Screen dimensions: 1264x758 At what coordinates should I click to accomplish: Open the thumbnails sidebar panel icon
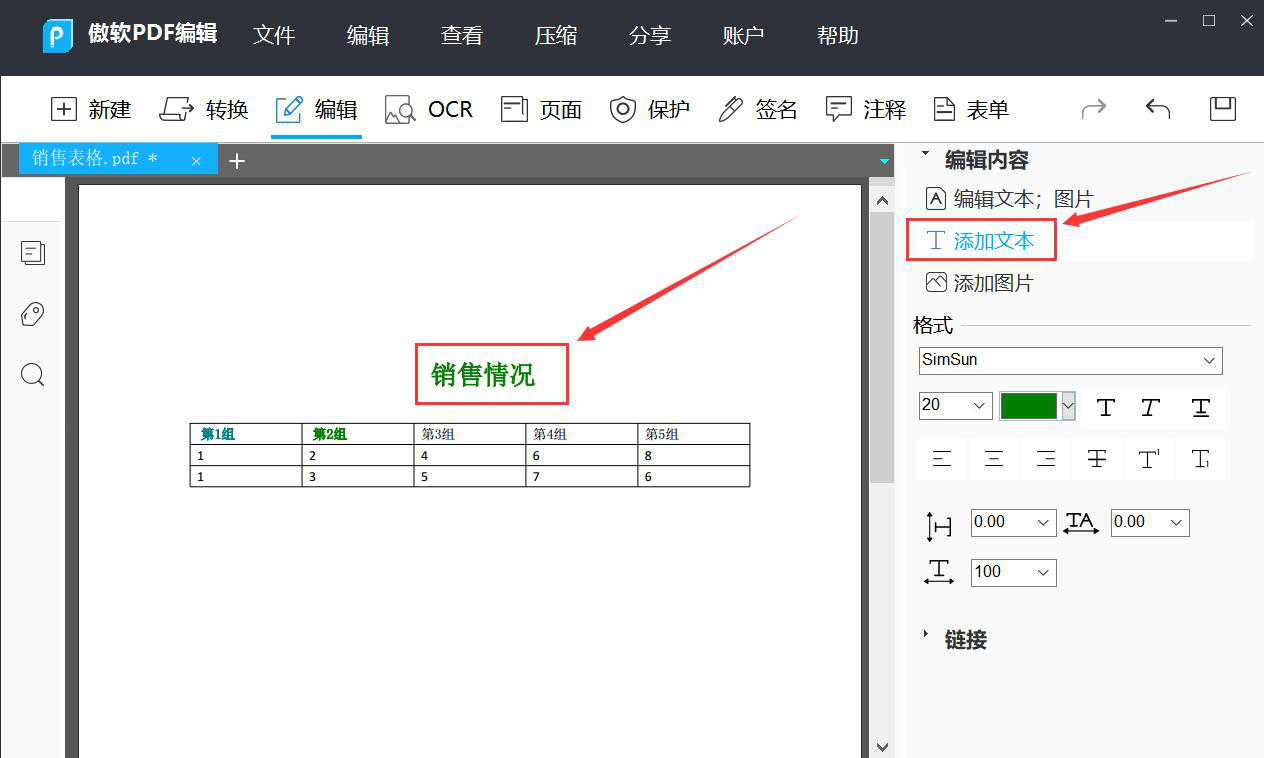click(x=33, y=252)
